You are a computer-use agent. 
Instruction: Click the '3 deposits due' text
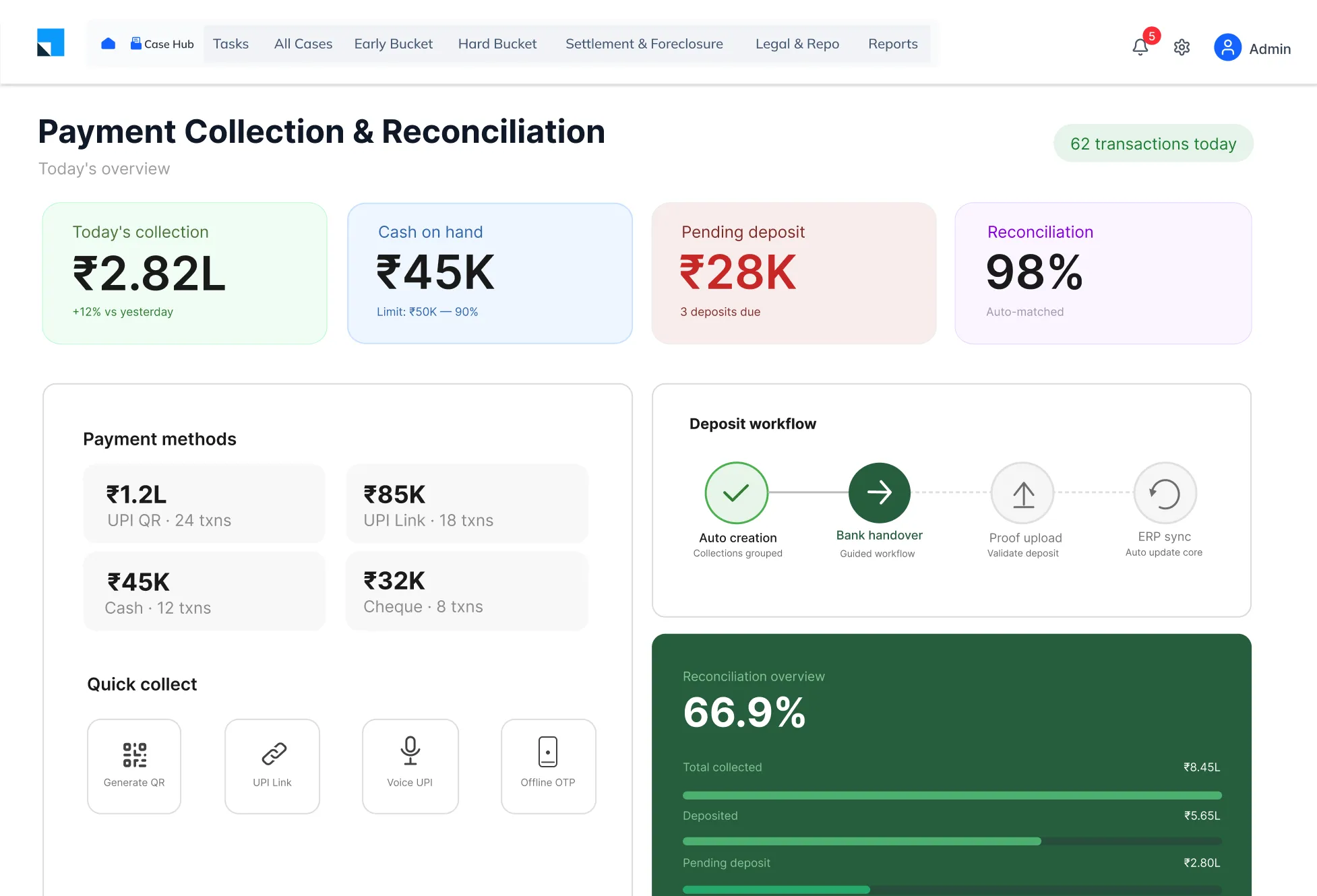click(721, 312)
